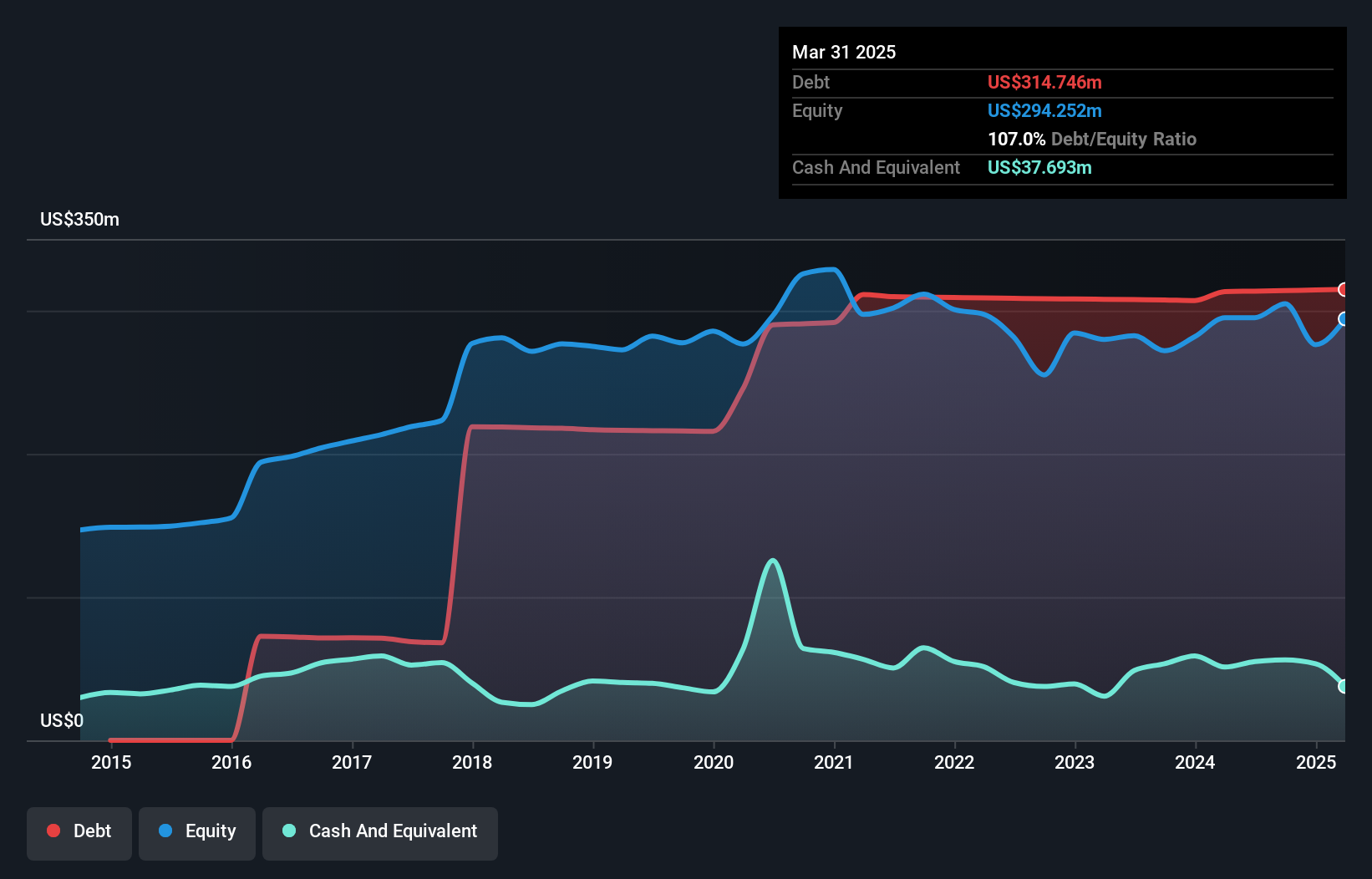1372x879 pixels.
Task: Click the US$350m axis gridline label
Action: pos(79,219)
